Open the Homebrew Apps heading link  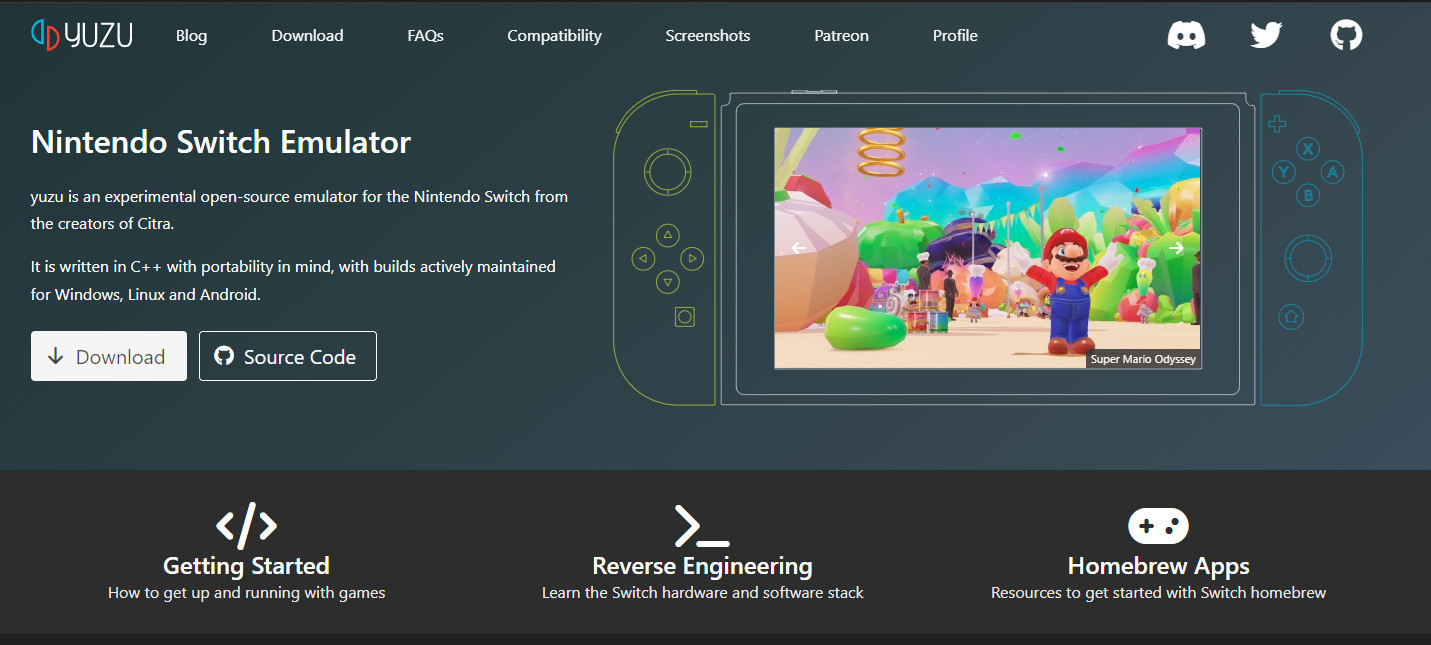(1158, 565)
